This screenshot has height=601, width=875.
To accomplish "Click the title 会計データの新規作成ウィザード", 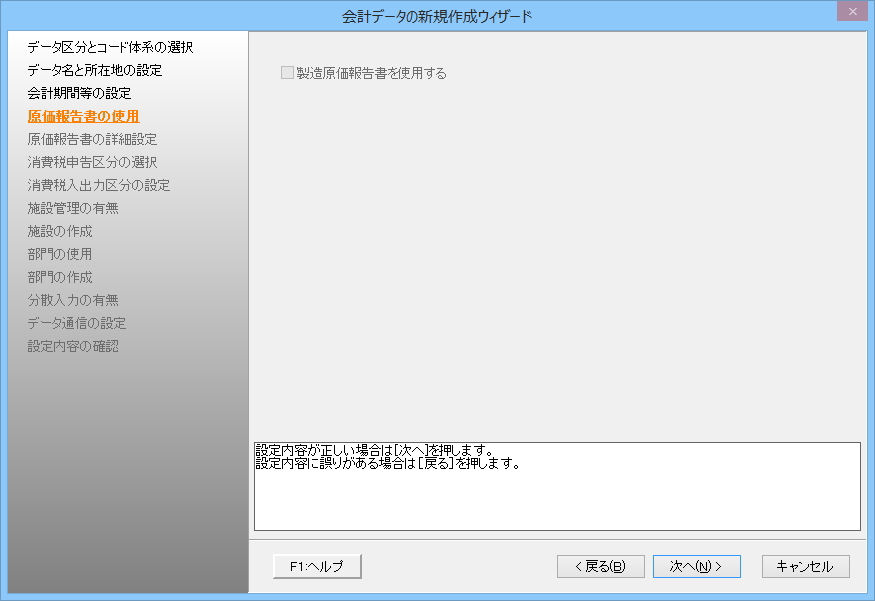I will 437,16.
